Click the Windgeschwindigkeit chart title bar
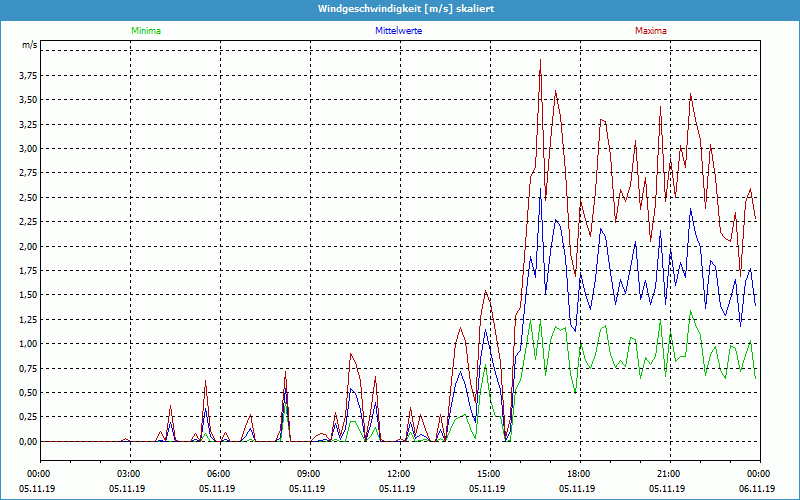 click(400, 9)
